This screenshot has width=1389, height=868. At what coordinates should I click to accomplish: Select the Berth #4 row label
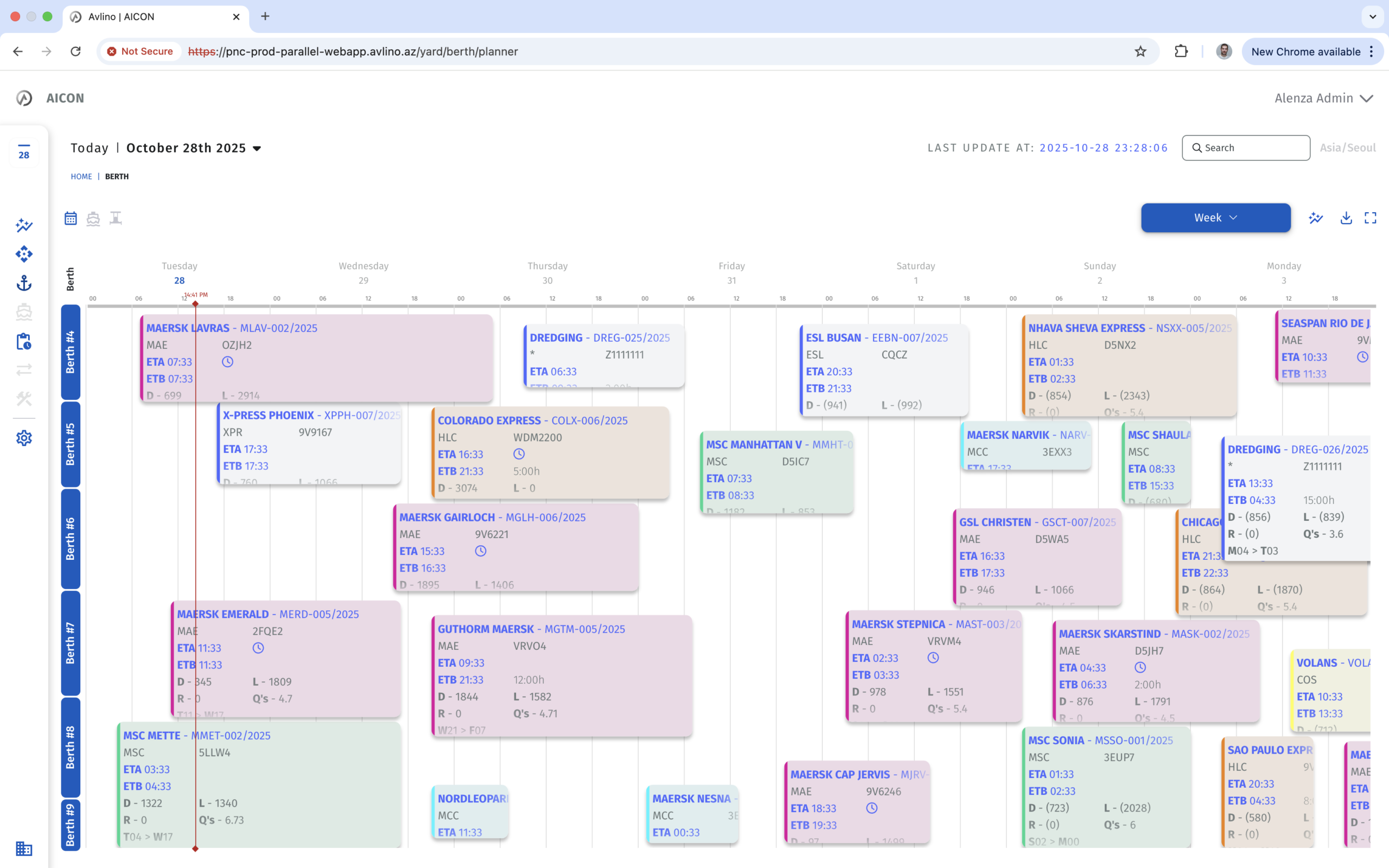pyautogui.click(x=71, y=352)
